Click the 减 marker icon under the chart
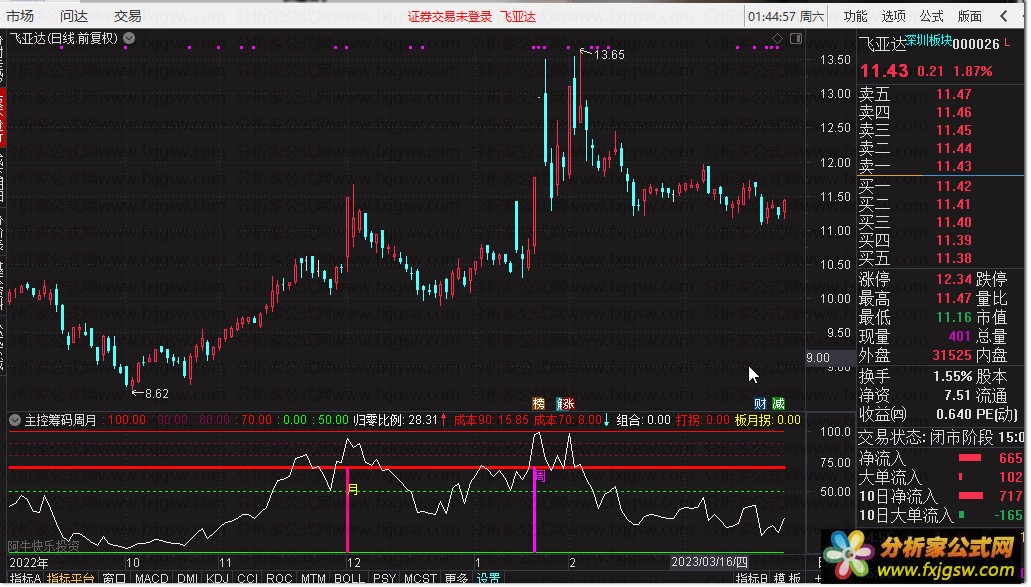Image resolution: width=1031 pixels, height=587 pixels. [x=779, y=404]
